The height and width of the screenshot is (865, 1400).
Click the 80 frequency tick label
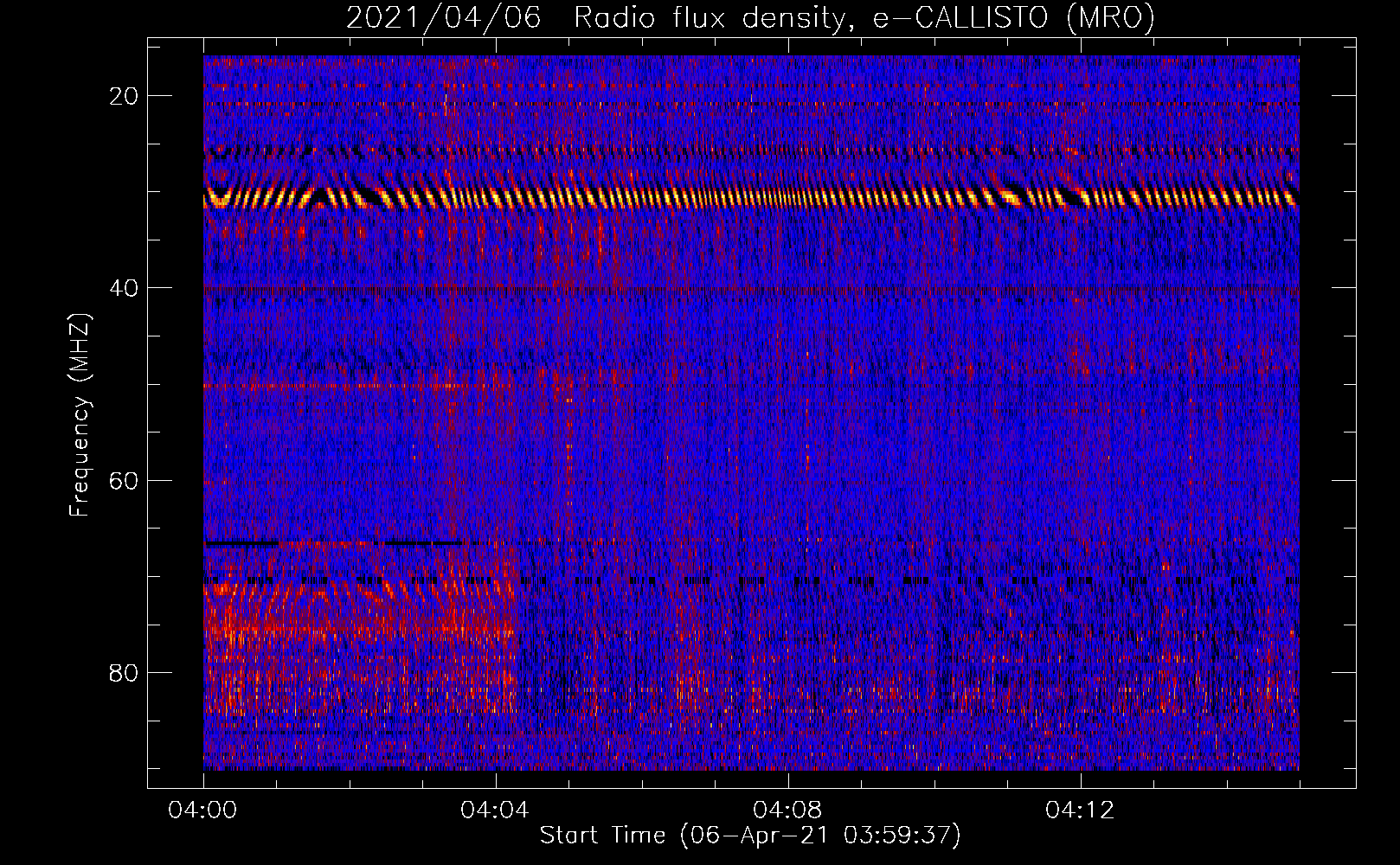click(x=125, y=672)
